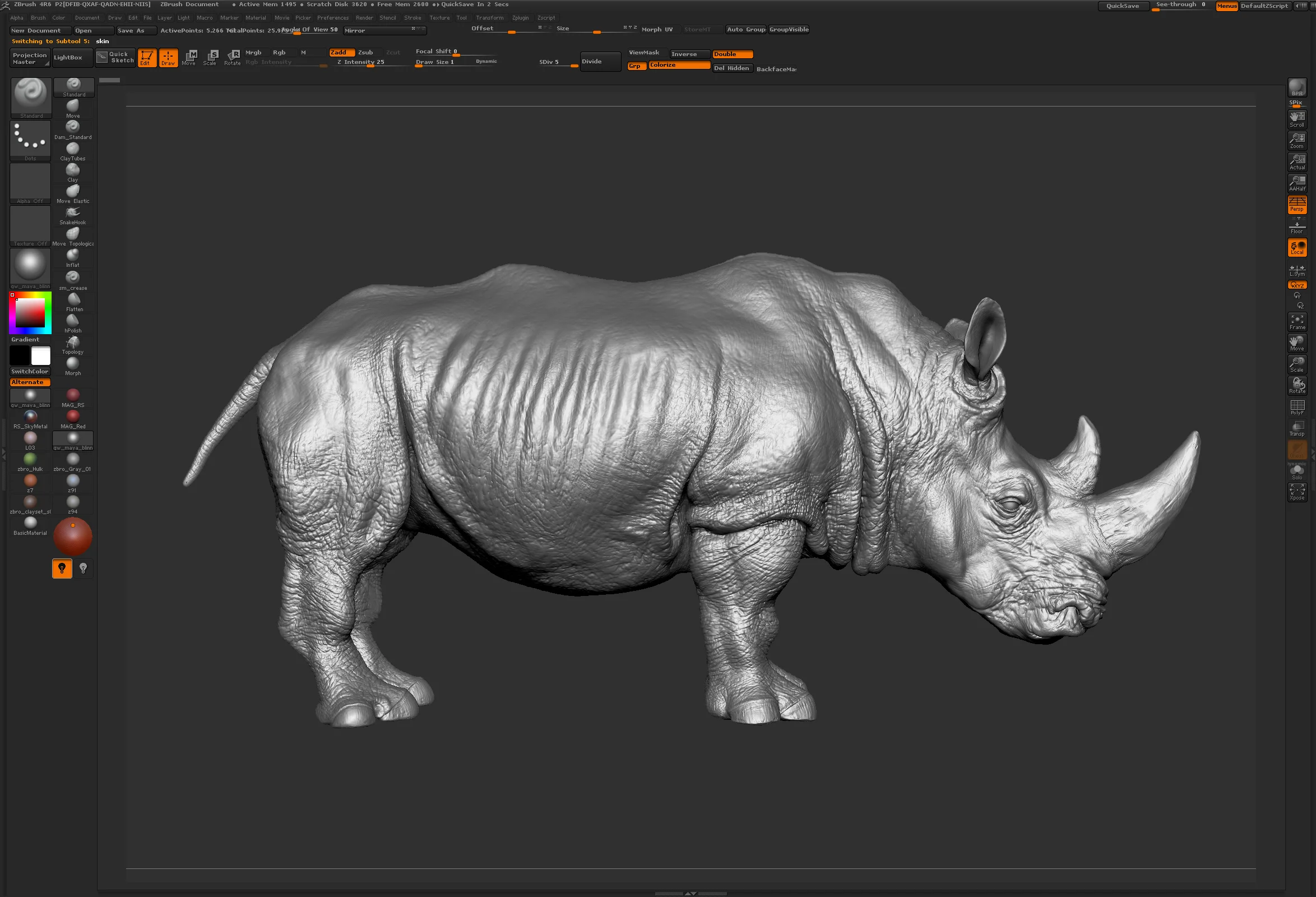The height and width of the screenshot is (897, 1316).
Task: Select the white color swatch
Action: [x=41, y=355]
